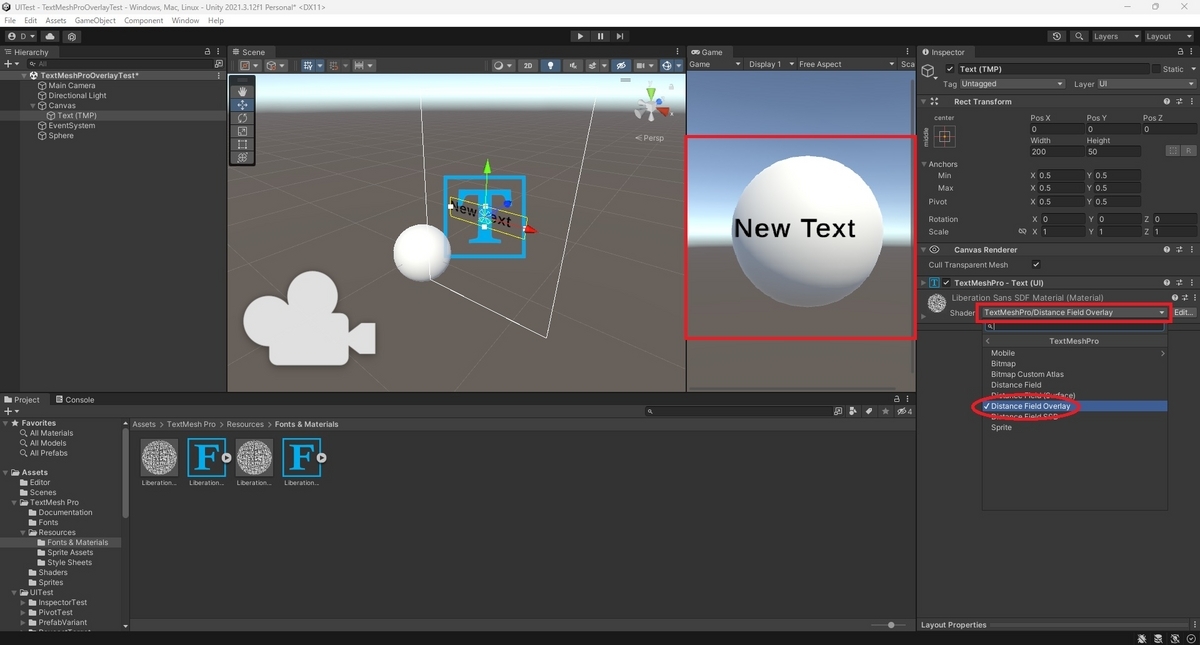Screen dimensions: 1200x645
Task: Uncheck the Text (TMP) active checkbox
Action: (950, 69)
